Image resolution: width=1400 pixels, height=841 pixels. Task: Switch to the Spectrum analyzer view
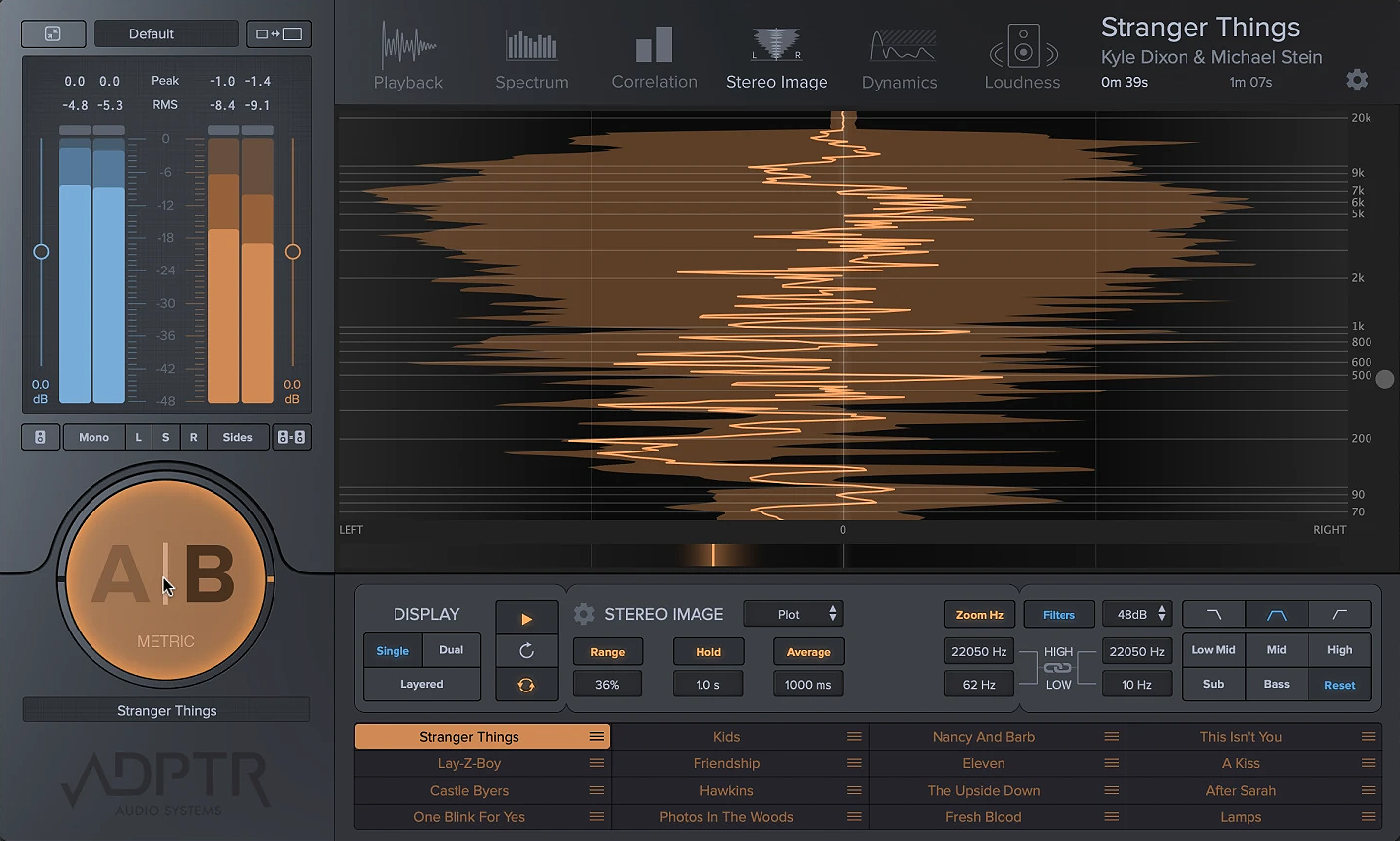point(531,54)
